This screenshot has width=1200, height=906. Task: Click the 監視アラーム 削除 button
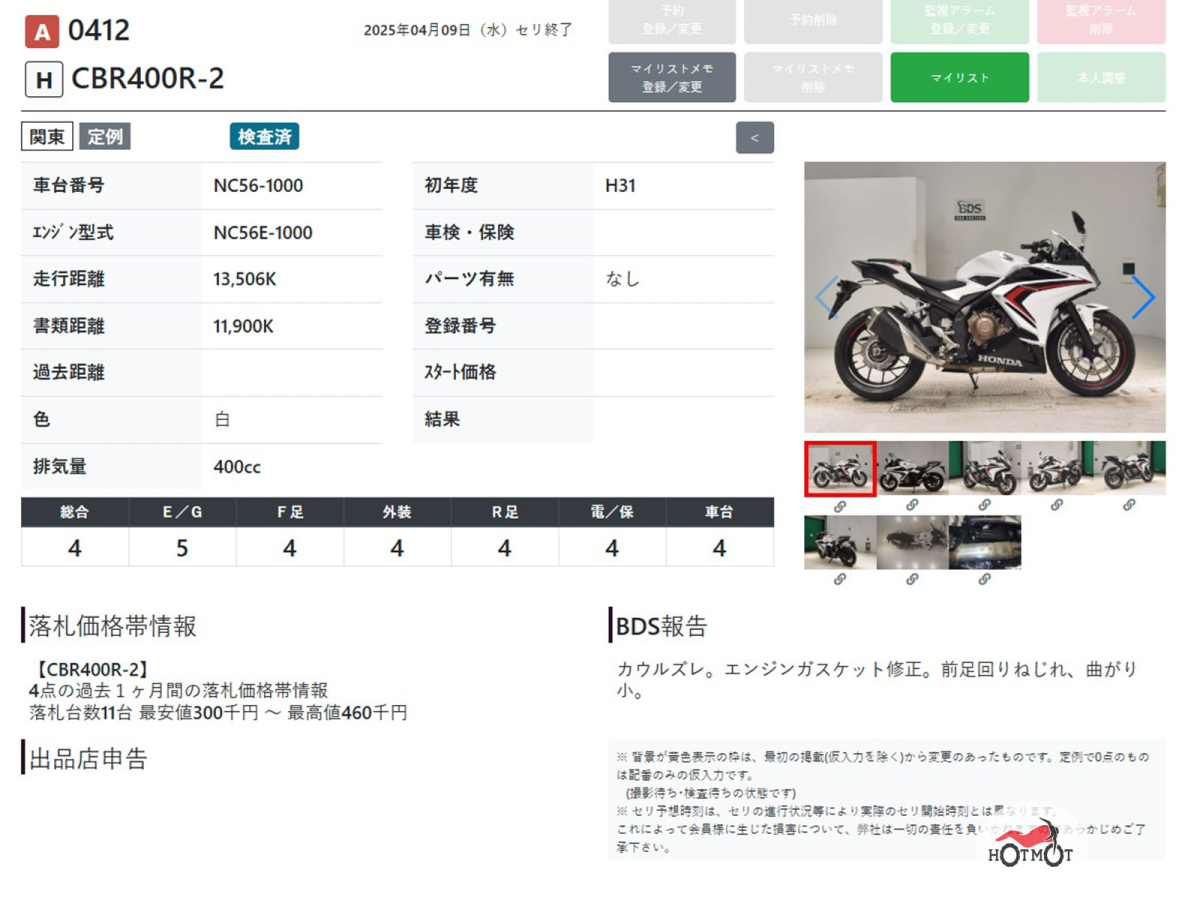1101,21
